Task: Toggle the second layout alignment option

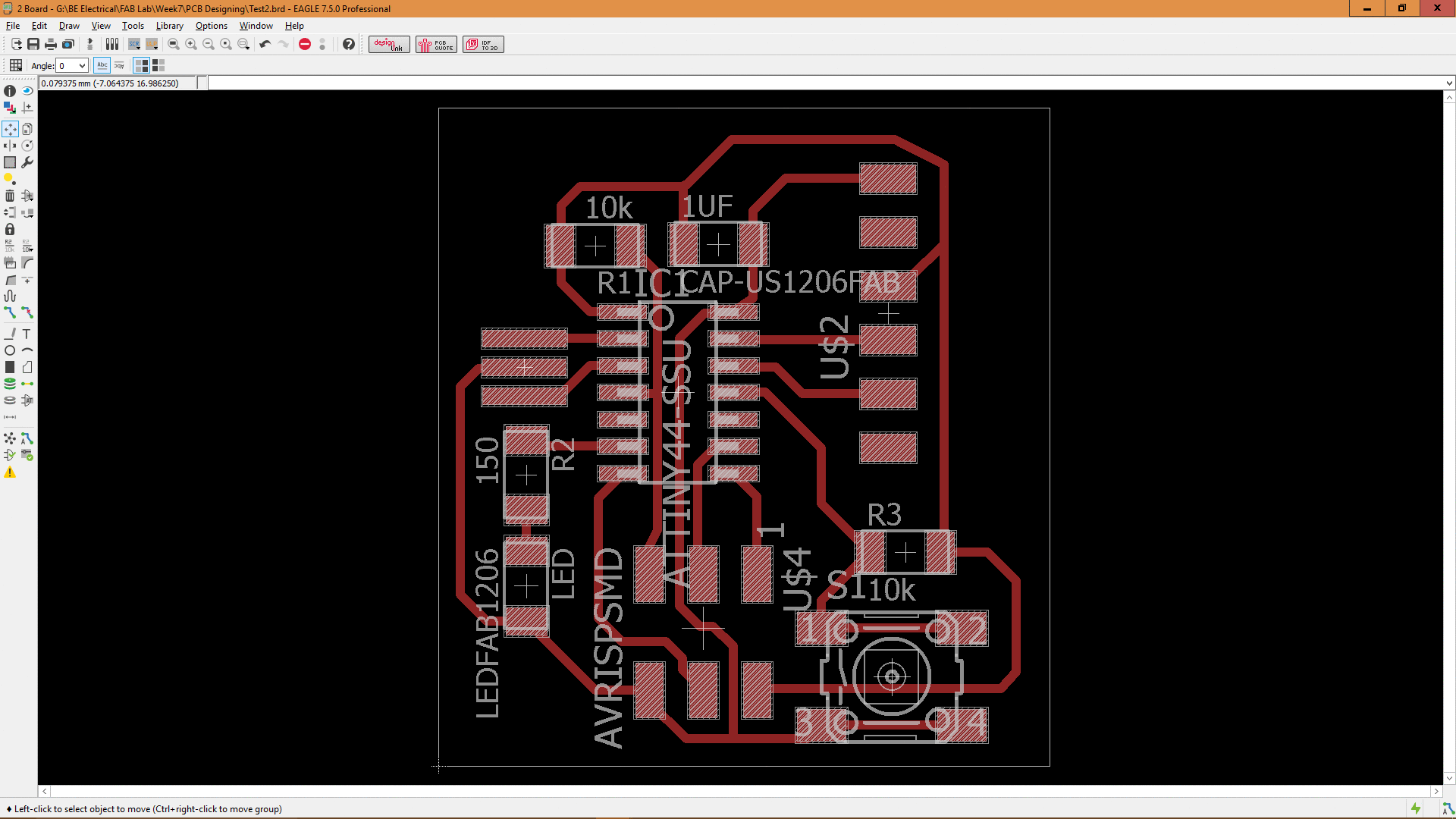Action: 158,66
